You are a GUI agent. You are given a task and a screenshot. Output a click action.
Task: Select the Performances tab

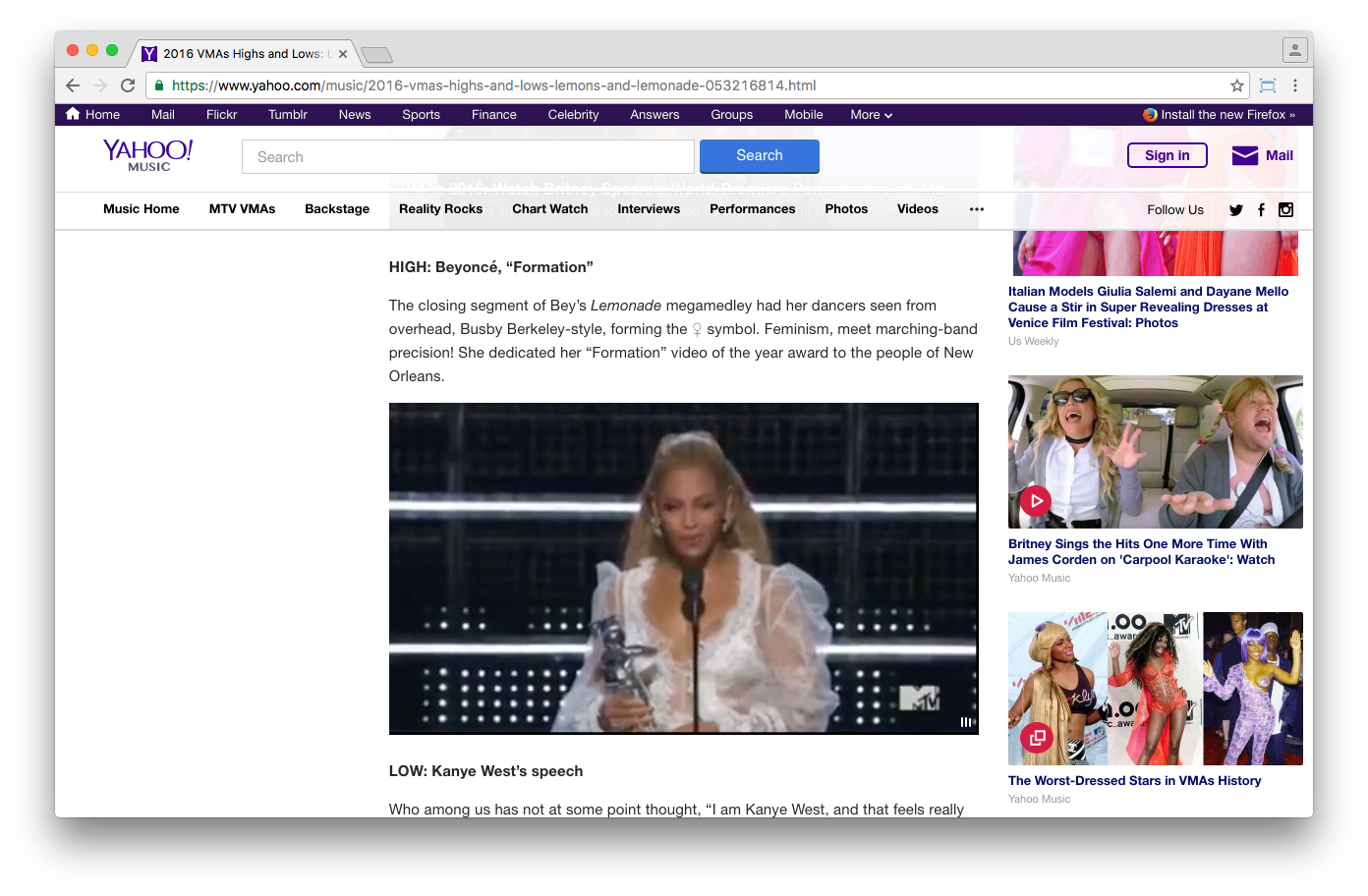click(753, 209)
